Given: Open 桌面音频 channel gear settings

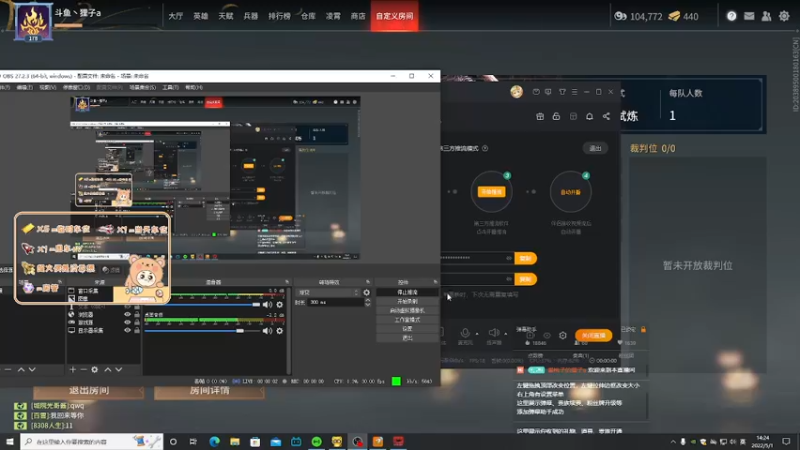Looking at the screenshot, I should (x=280, y=331).
